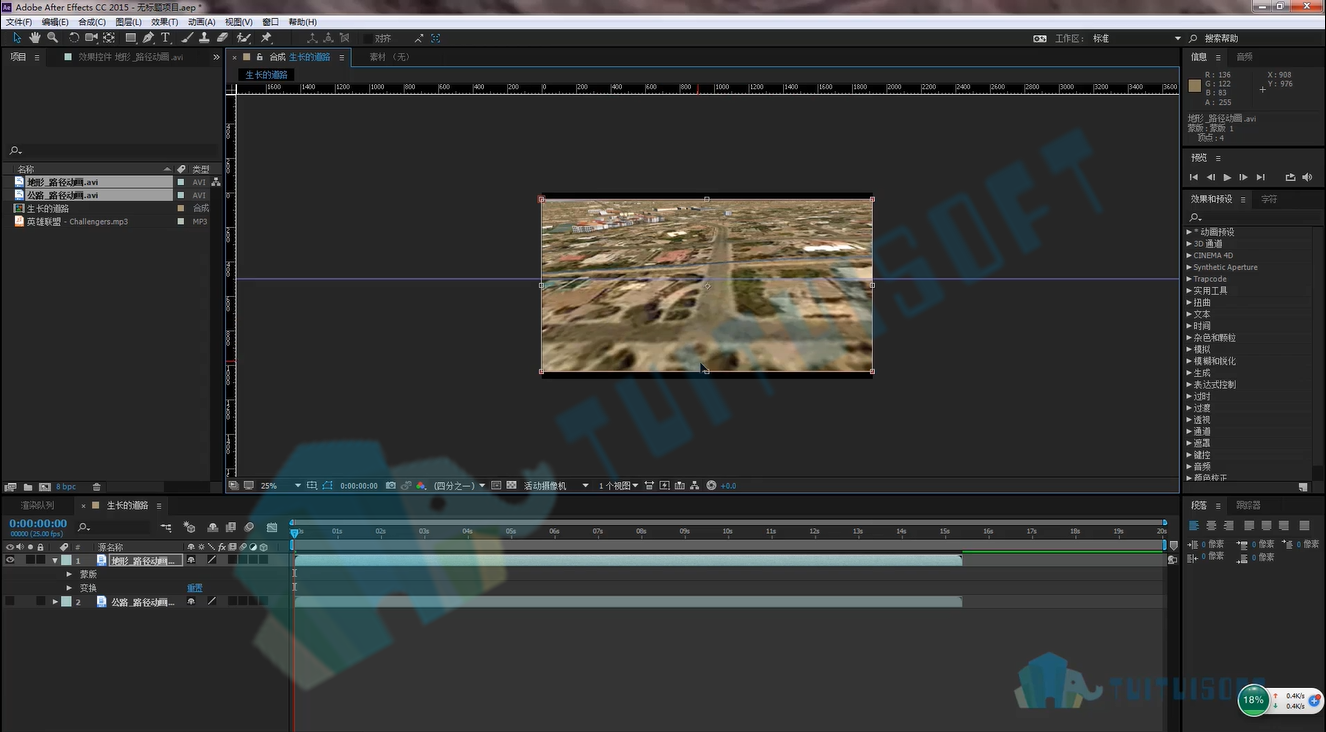Enable video visibility for layer 2

pos(10,602)
